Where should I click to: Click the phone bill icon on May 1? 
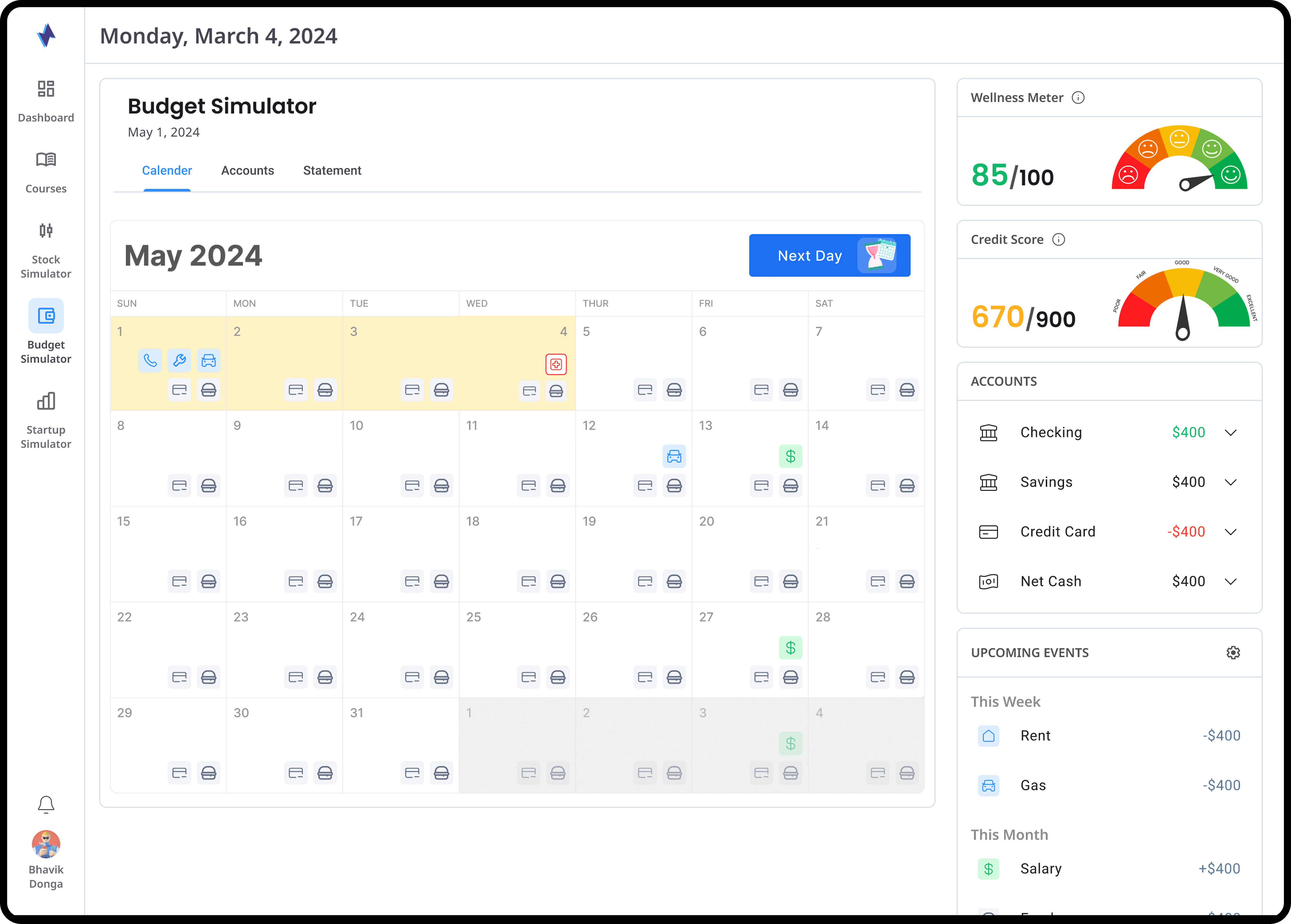[150, 361]
